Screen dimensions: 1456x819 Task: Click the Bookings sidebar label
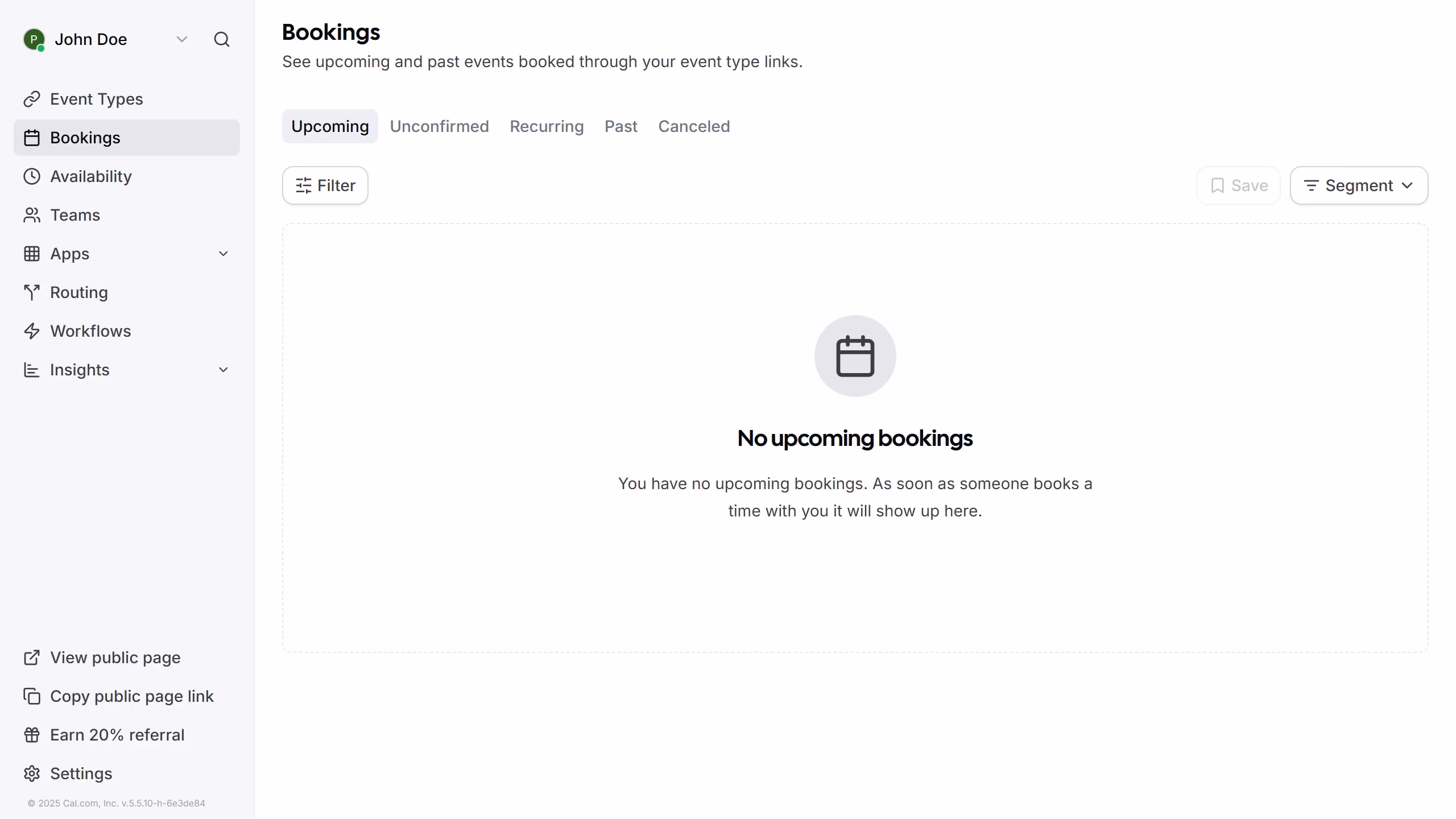(x=85, y=138)
